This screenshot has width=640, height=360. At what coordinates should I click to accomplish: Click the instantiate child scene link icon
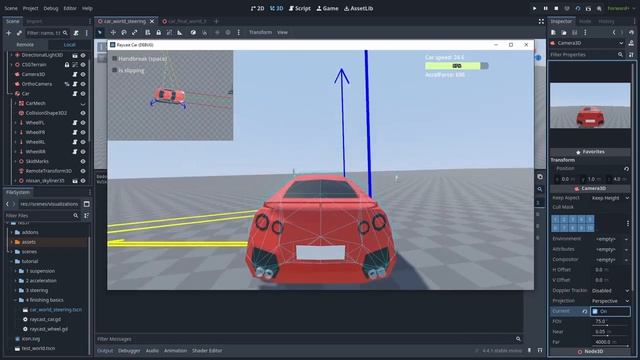pyautogui.click(x=19, y=33)
